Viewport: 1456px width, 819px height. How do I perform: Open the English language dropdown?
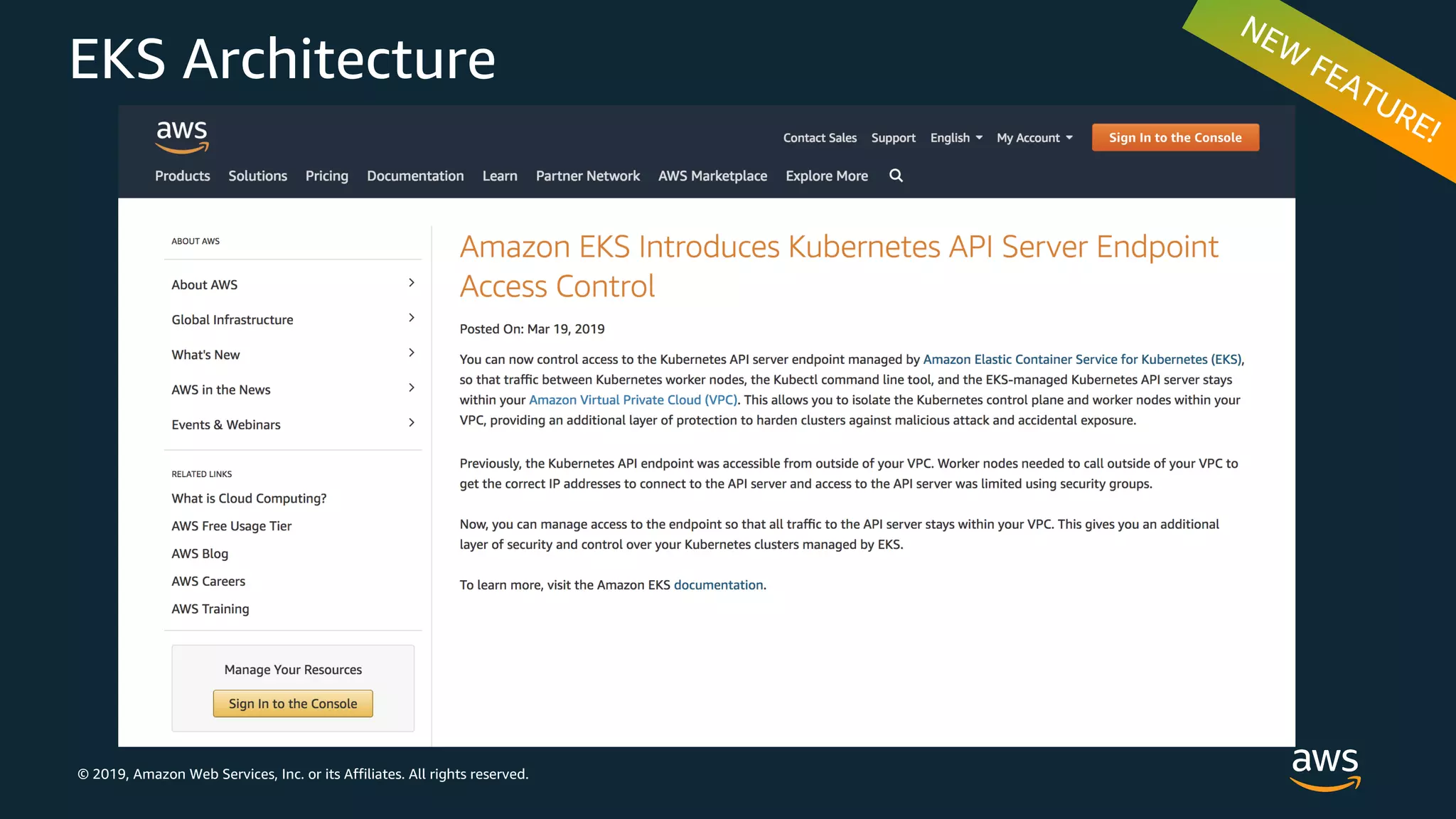[956, 138]
